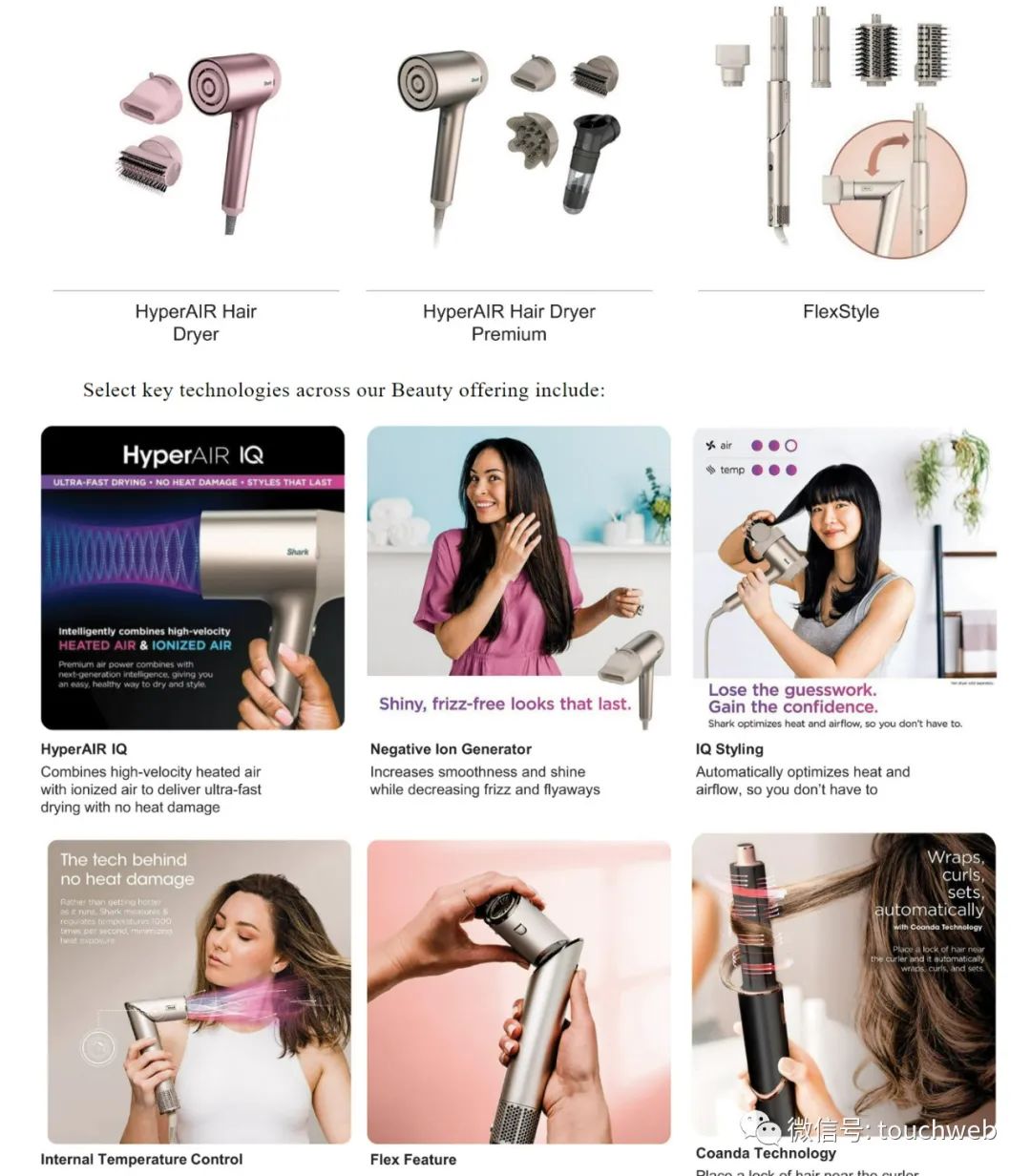Screen dimensions: 1031x1176
Task: Click the curved arrow on FlexStyle circle
Action: pos(887,154)
